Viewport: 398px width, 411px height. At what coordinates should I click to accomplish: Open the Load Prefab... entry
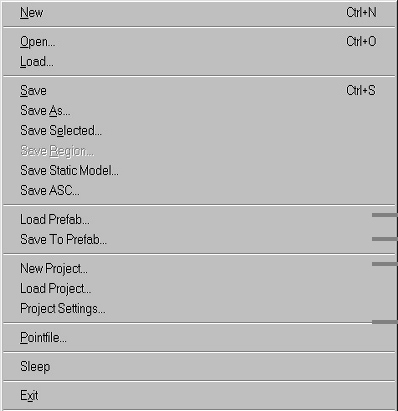pyautogui.click(x=199, y=220)
